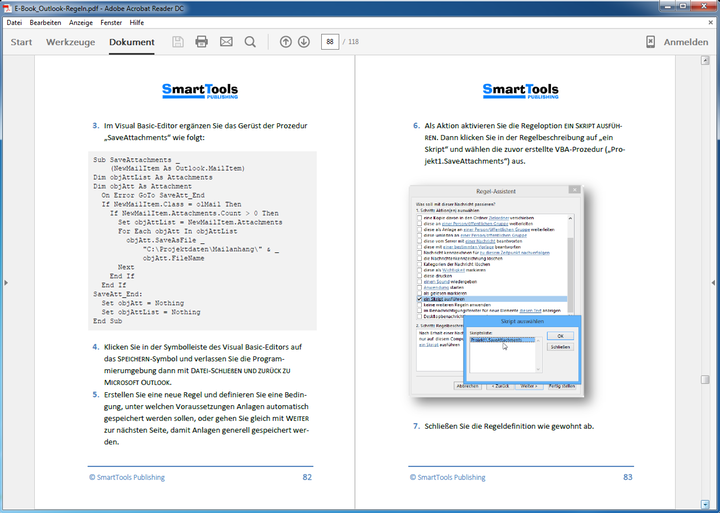
Task: Open the search magnifier tool
Action: pos(250,42)
